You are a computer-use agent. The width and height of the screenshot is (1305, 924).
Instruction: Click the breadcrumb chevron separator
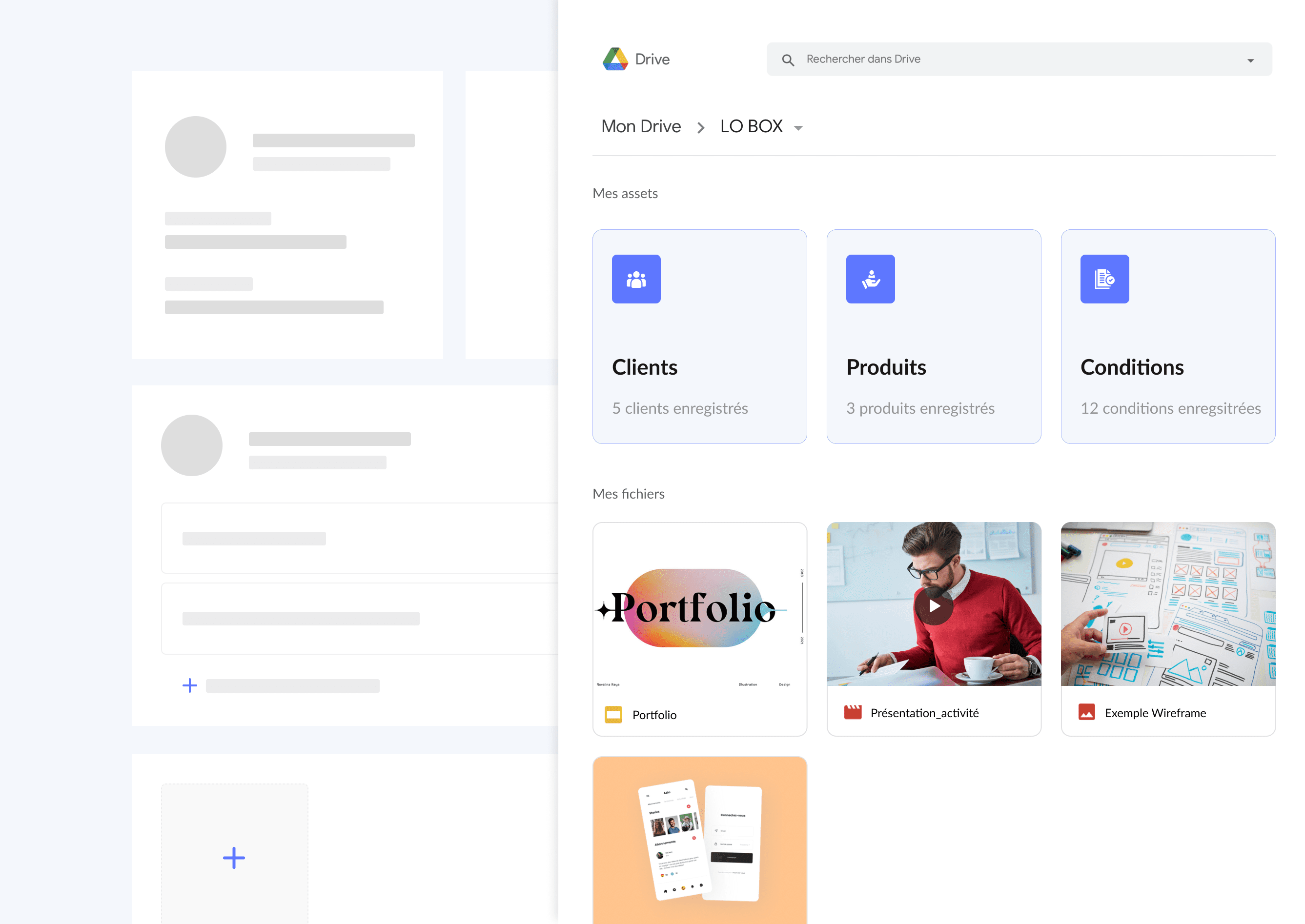(x=701, y=128)
